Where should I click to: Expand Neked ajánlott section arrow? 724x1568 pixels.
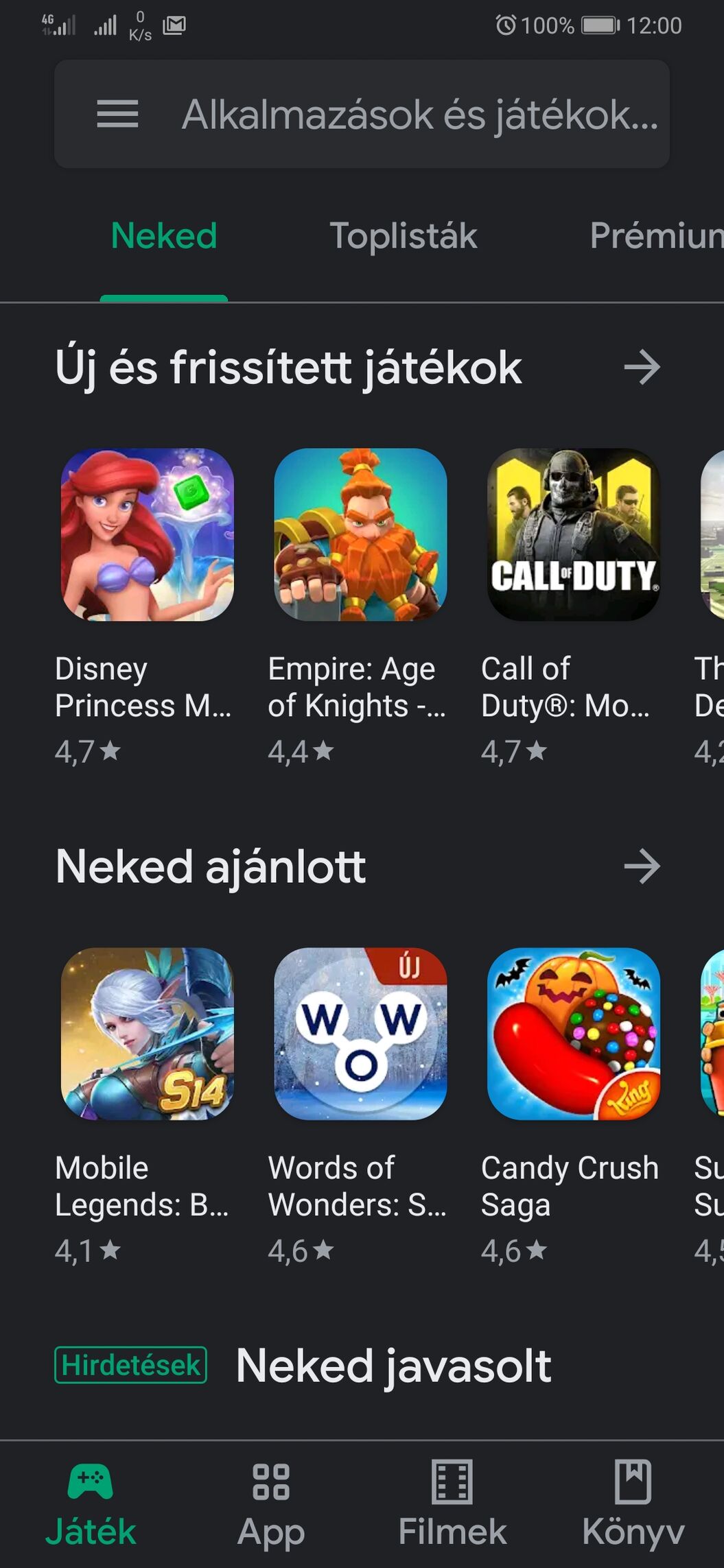tap(642, 866)
